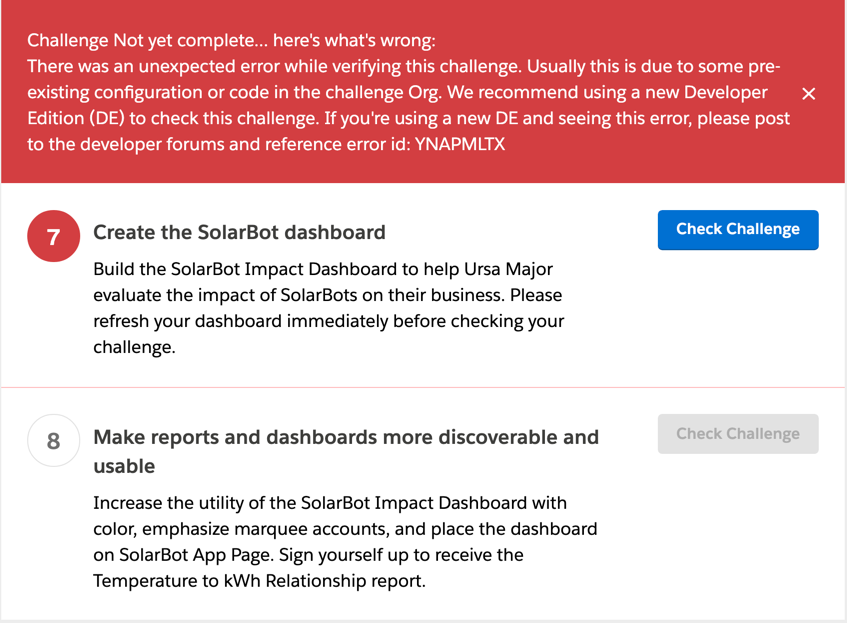Dismiss the red error banner with the X
847x623 pixels.
809,93
